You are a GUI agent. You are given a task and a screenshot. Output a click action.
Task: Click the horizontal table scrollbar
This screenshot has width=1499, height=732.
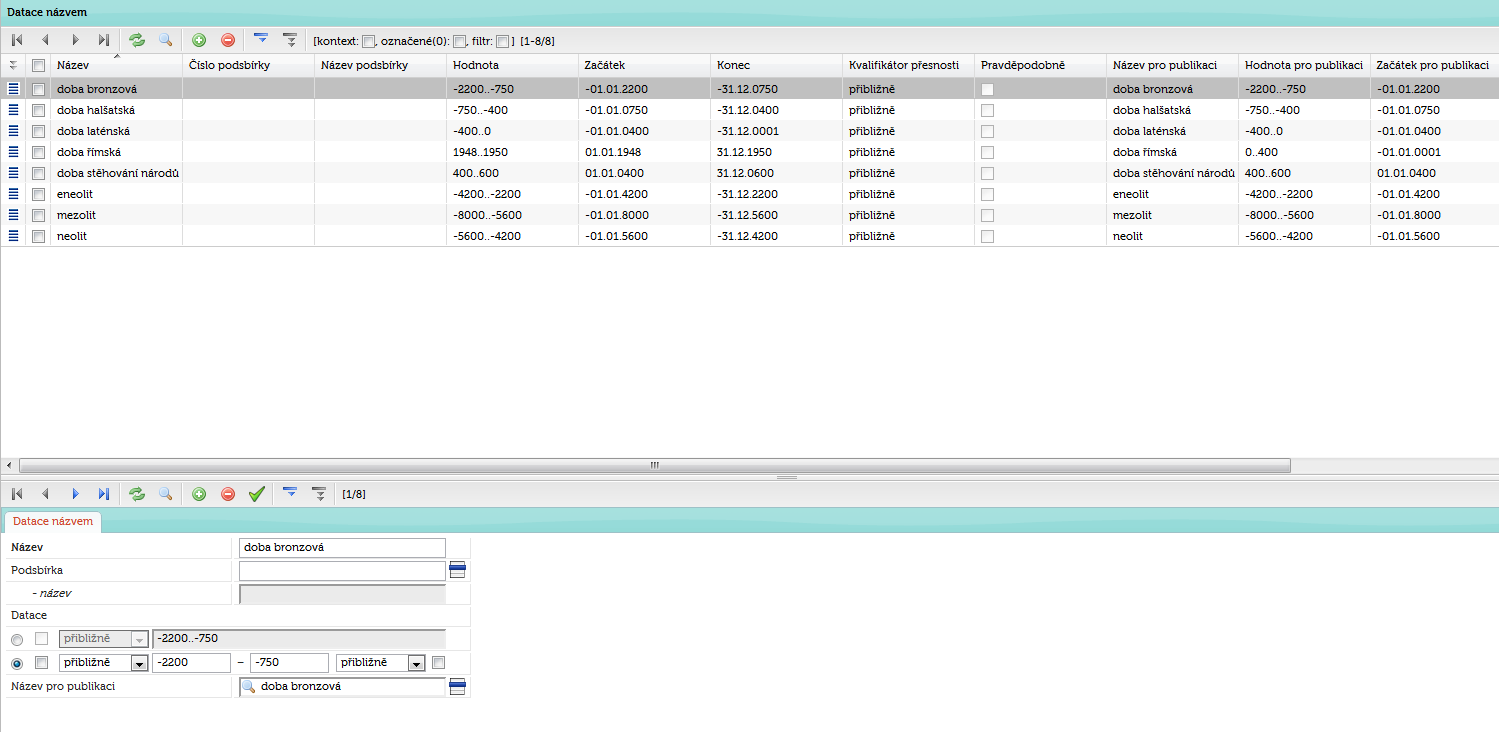[655, 465]
